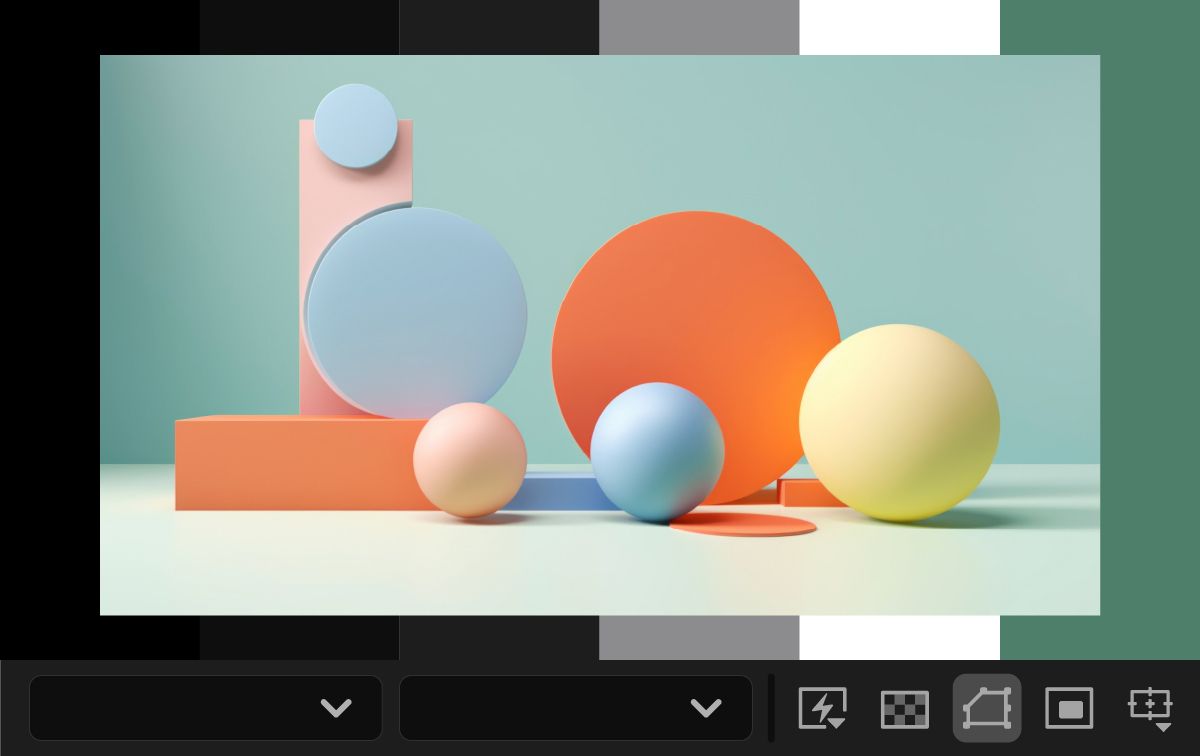The width and height of the screenshot is (1200, 756).
Task: Toggle the transparency grid checkerboard
Action: [905, 708]
